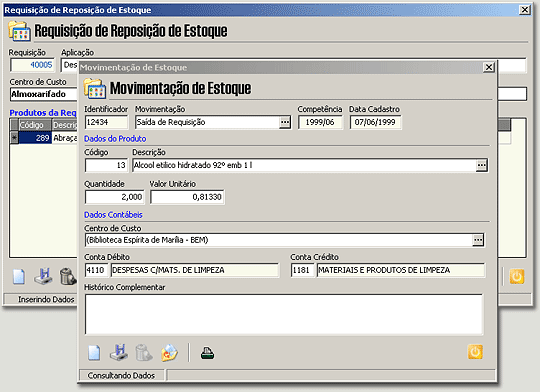Click the Dados Contábeis section heading
This screenshot has height=392, width=540.
(x=113, y=215)
